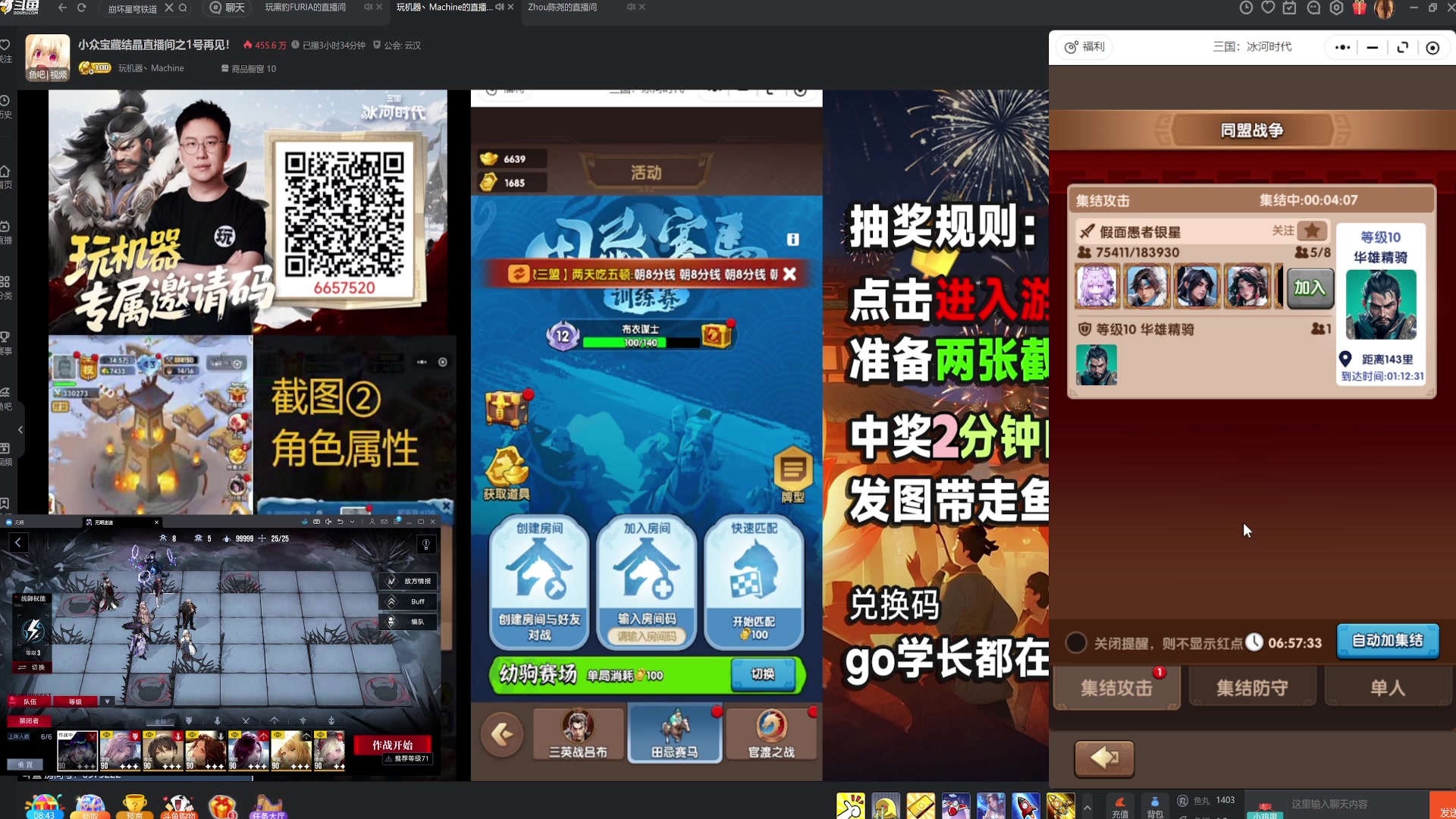
Task: Close the alliance chat banner with X
Action: 789,274
